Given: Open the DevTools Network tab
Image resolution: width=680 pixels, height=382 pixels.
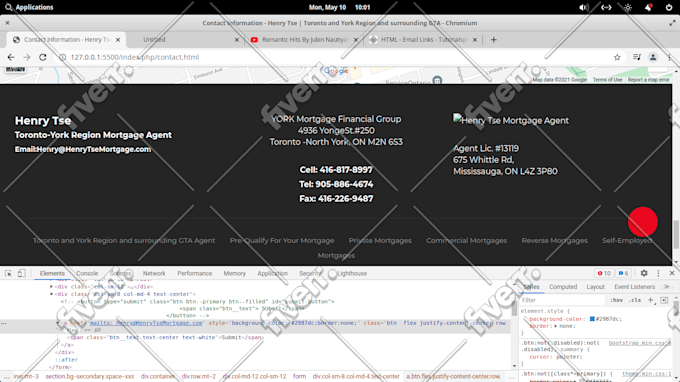Looking at the screenshot, I should pos(154,274).
